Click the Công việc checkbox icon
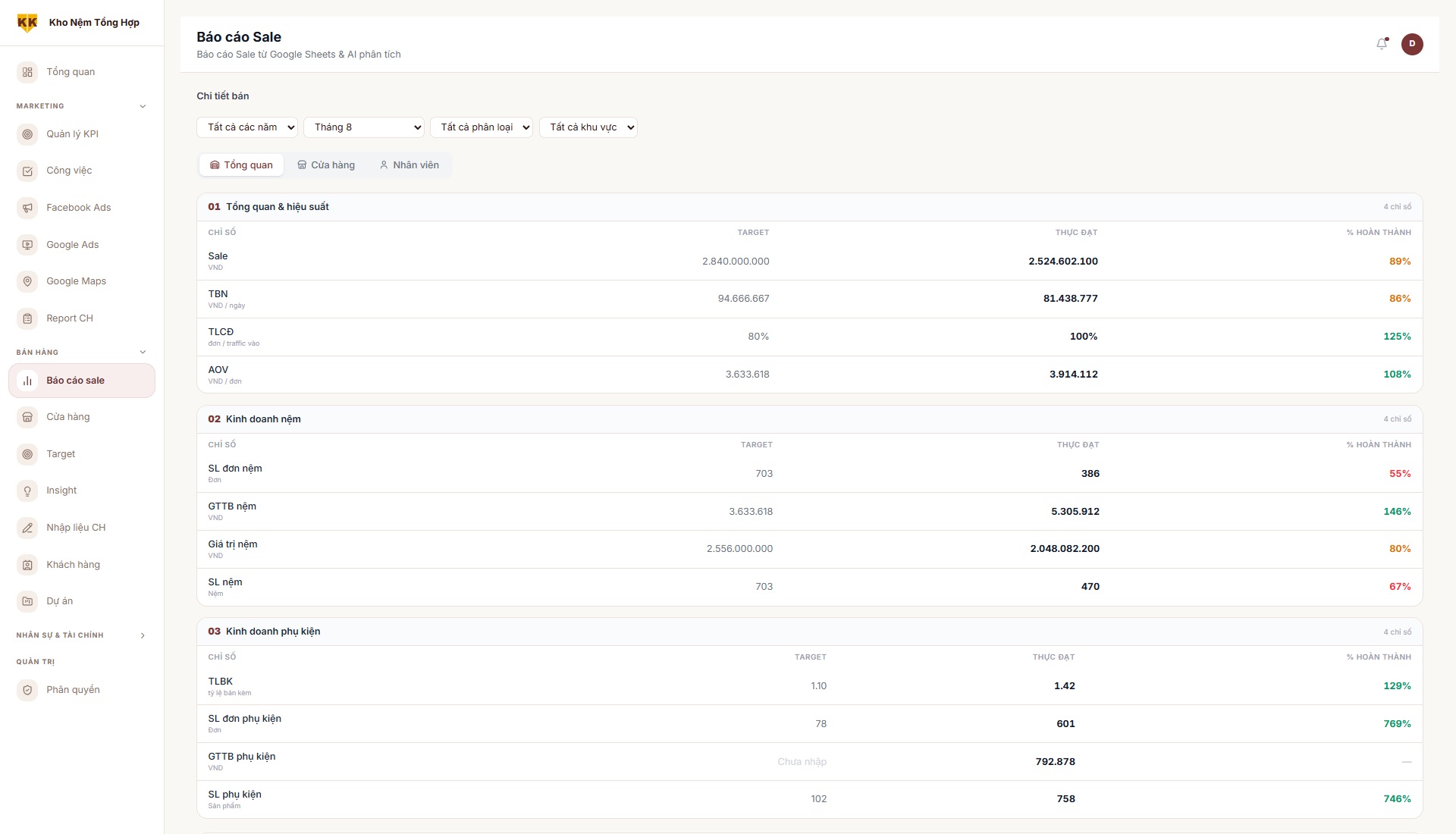1456x834 pixels. [x=27, y=171]
